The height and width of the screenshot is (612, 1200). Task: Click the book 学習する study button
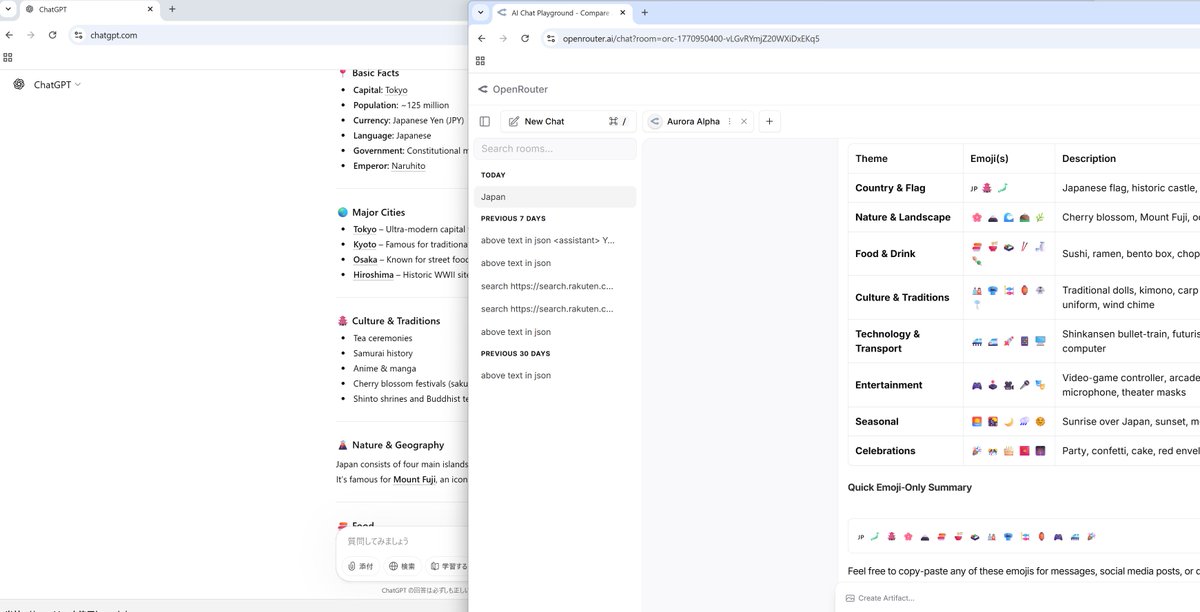pos(448,566)
